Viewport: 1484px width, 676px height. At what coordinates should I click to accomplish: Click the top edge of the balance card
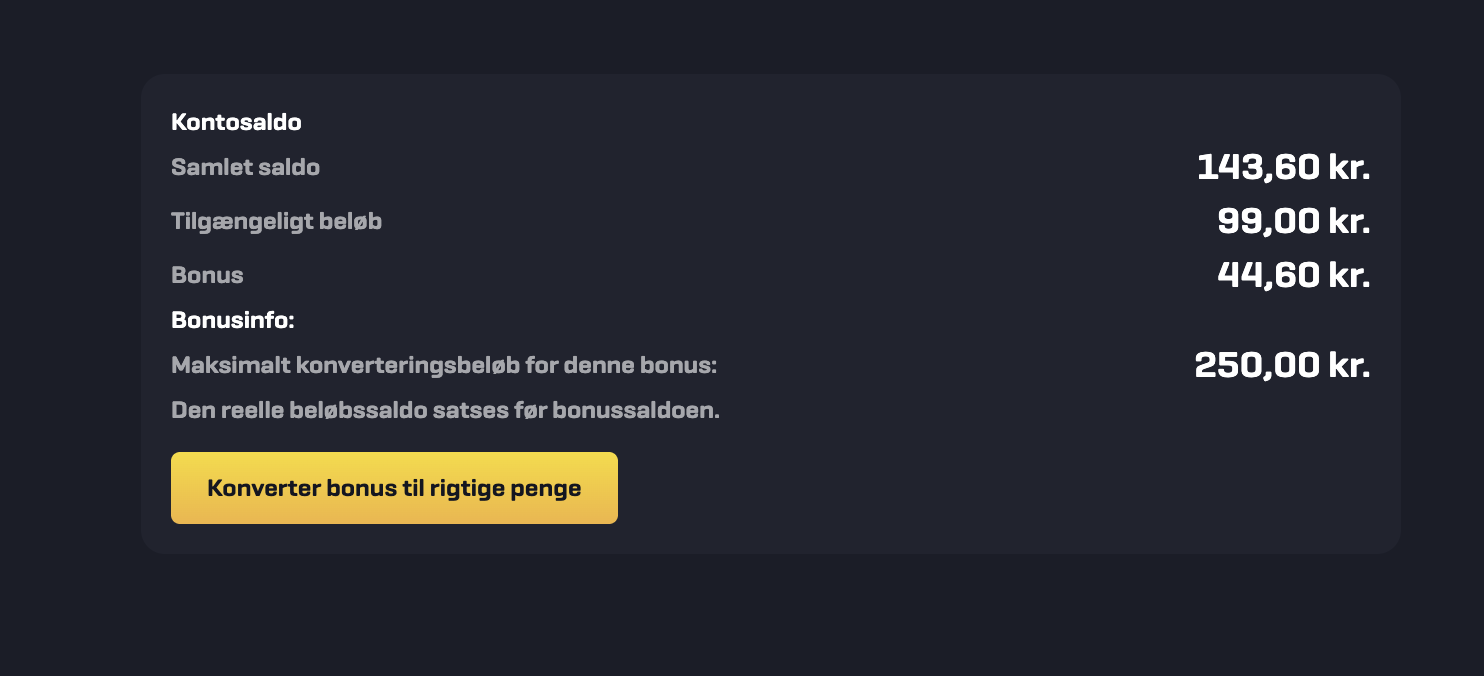click(x=770, y=75)
